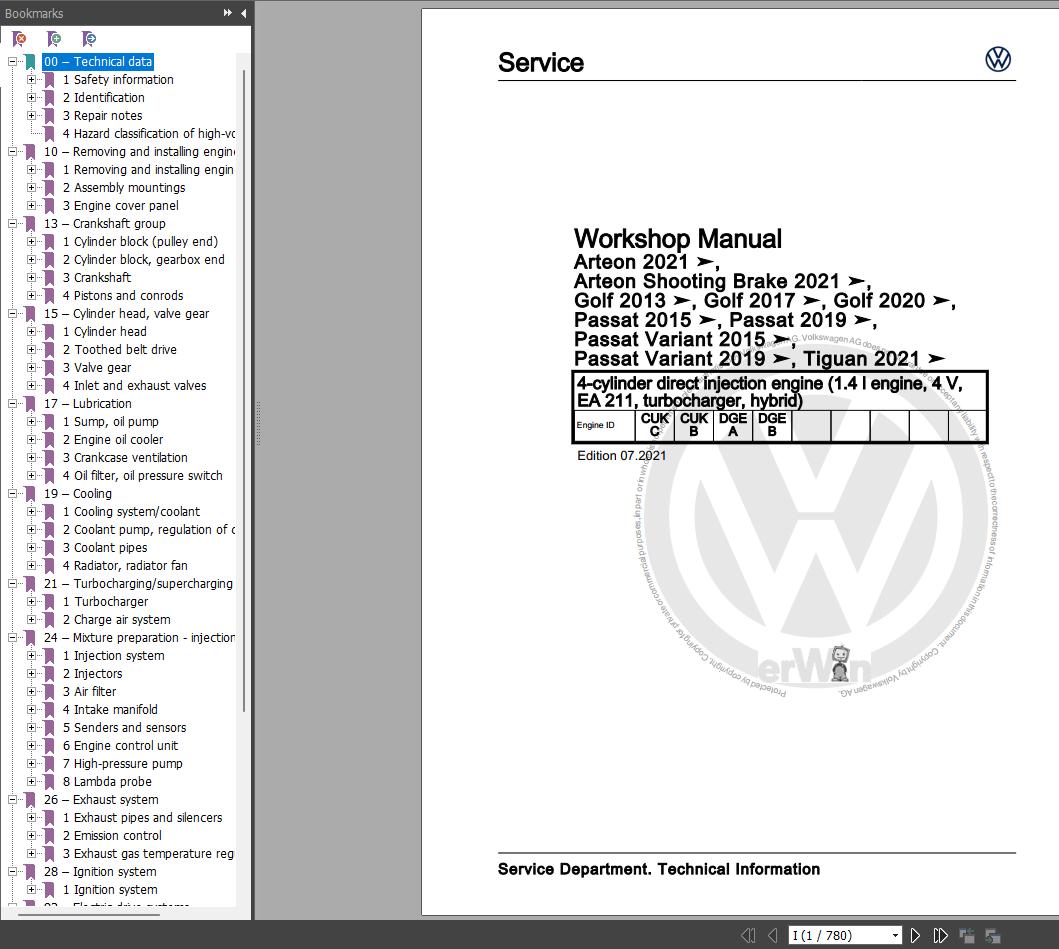Click the bookmark icon beside 28 – Ignition system

point(30,872)
